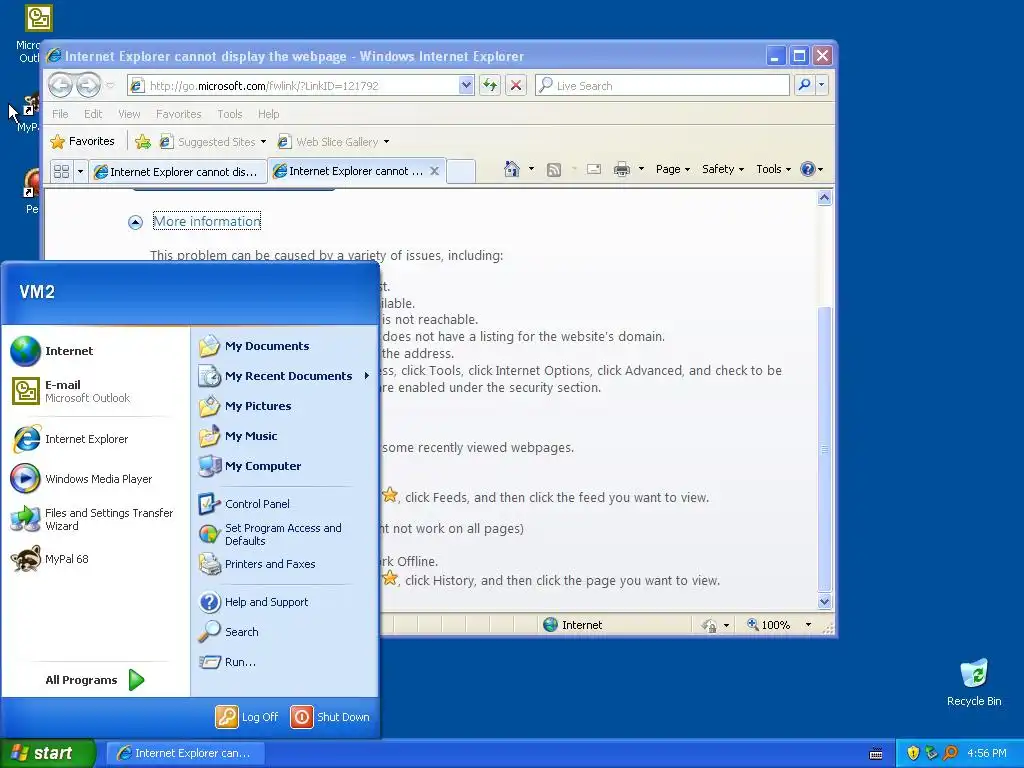Open the File menu
The height and width of the screenshot is (768, 1024).
(60, 114)
